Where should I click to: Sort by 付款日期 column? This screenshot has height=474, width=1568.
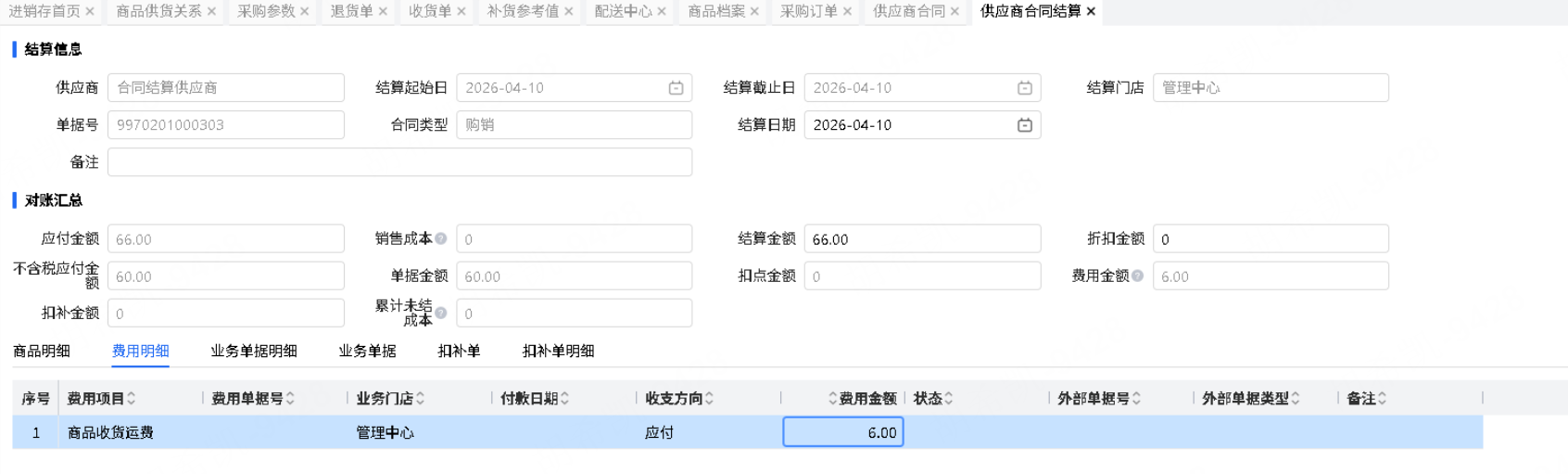pyautogui.click(x=564, y=398)
